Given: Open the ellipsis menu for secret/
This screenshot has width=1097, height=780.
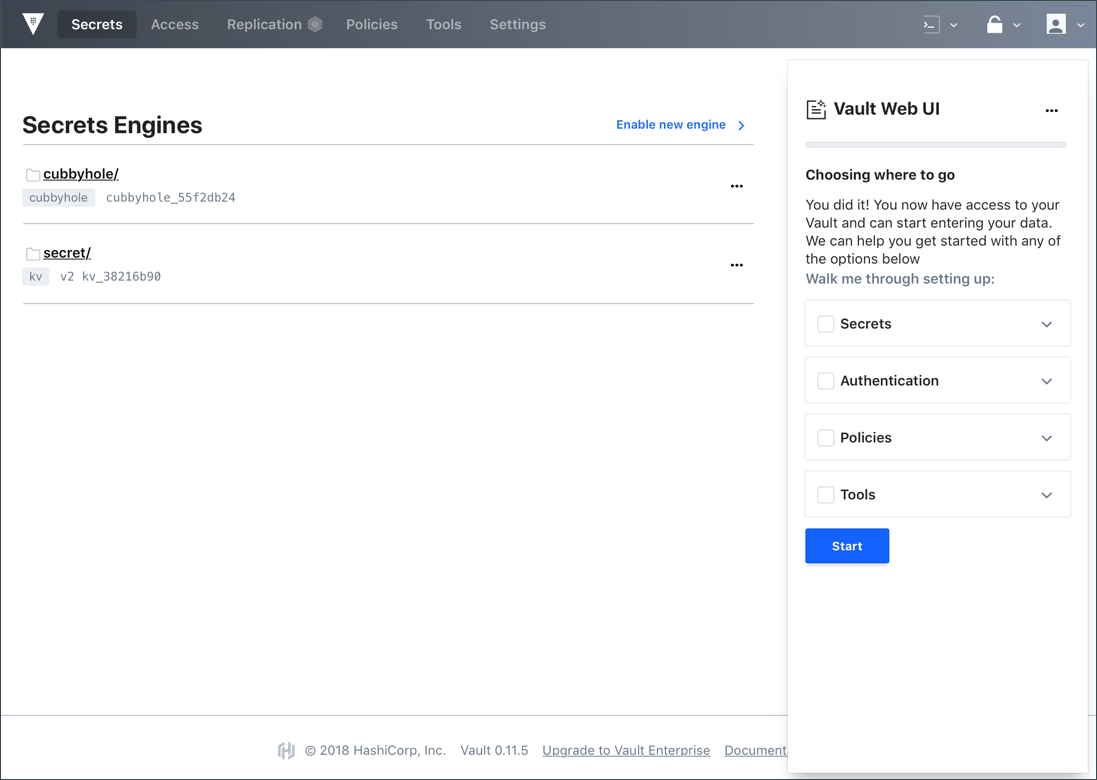Looking at the screenshot, I should (x=737, y=265).
